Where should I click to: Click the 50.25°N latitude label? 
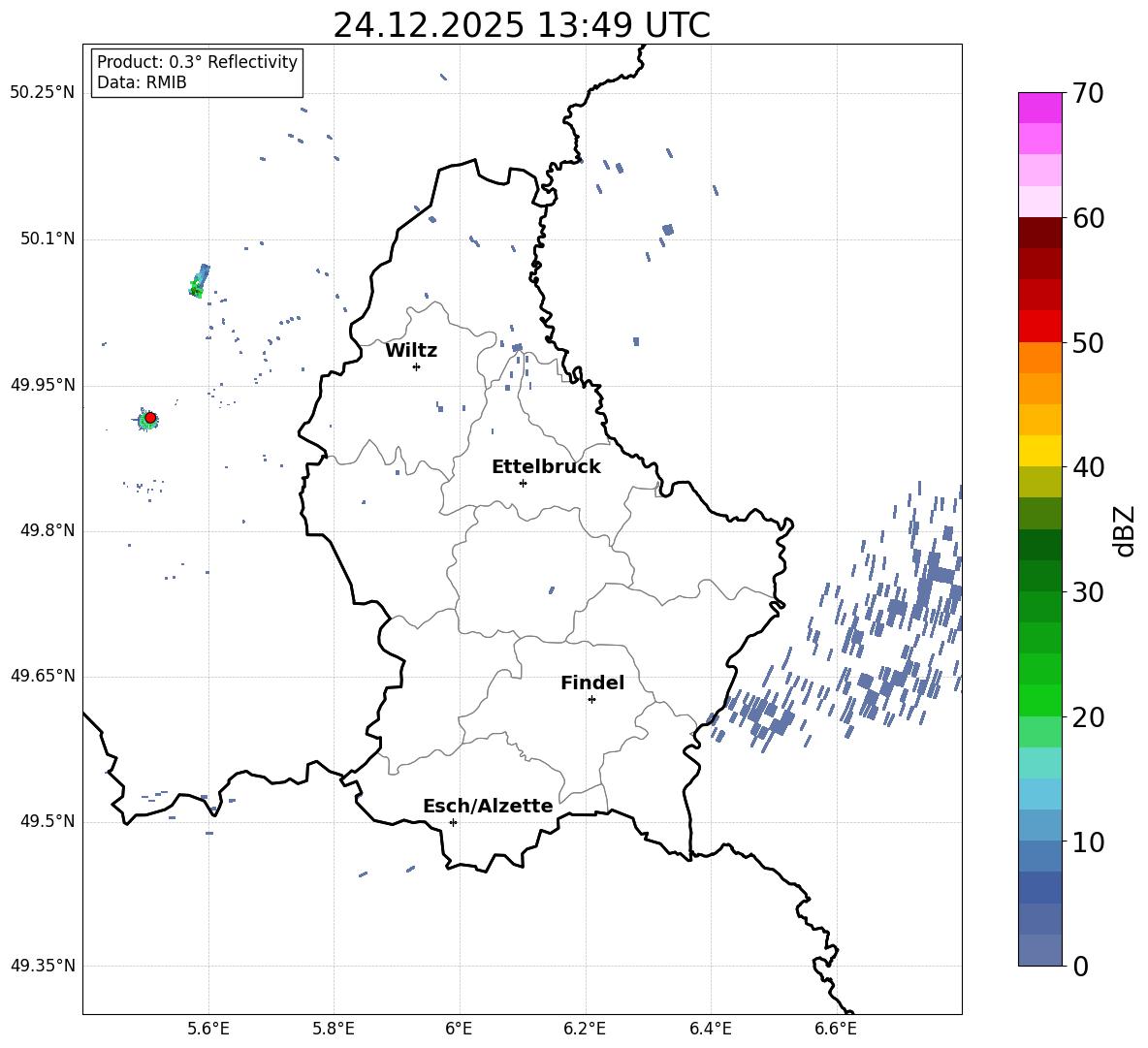click(43, 93)
